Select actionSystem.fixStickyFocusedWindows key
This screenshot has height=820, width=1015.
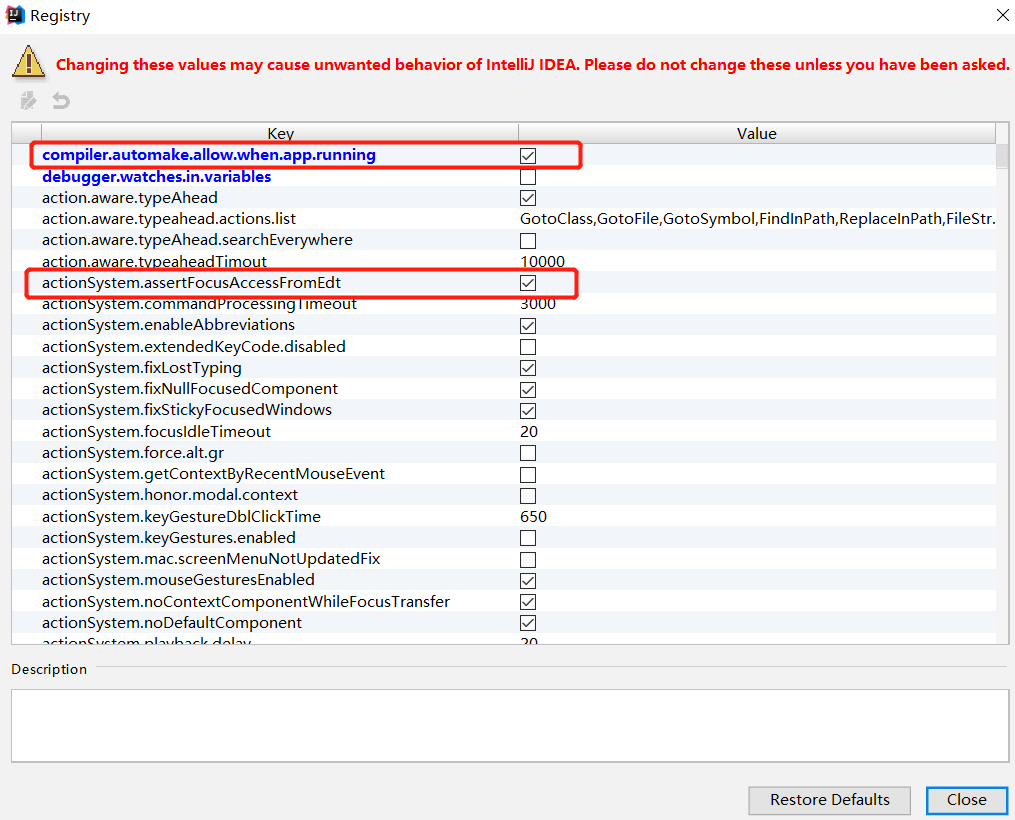(187, 410)
